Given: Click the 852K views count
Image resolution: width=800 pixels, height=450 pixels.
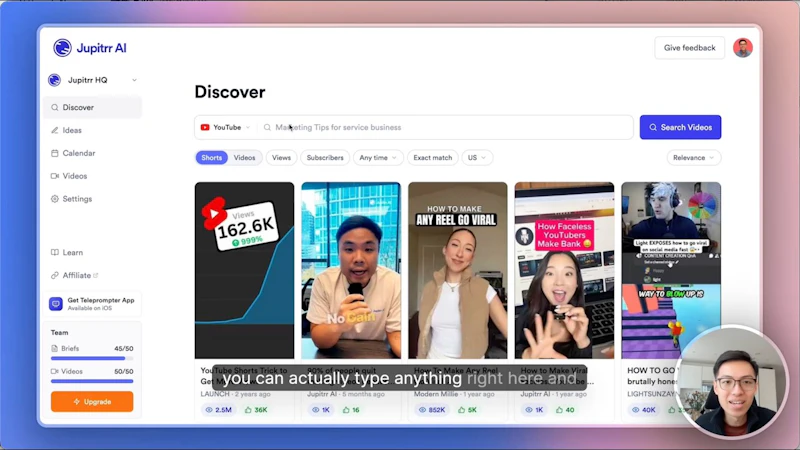Looking at the screenshot, I should (433, 410).
